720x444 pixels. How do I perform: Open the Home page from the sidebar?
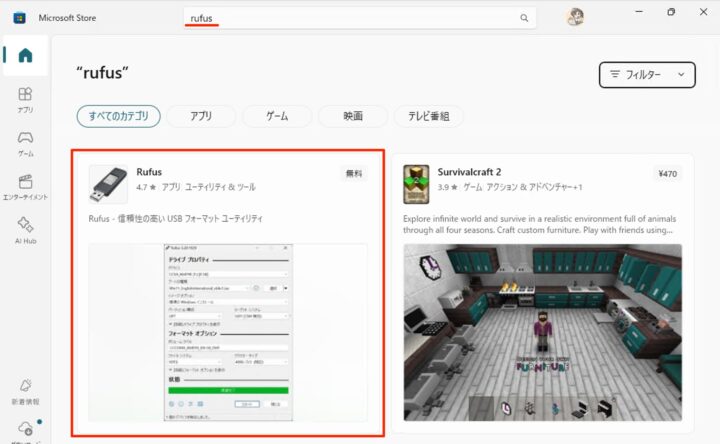(25, 56)
